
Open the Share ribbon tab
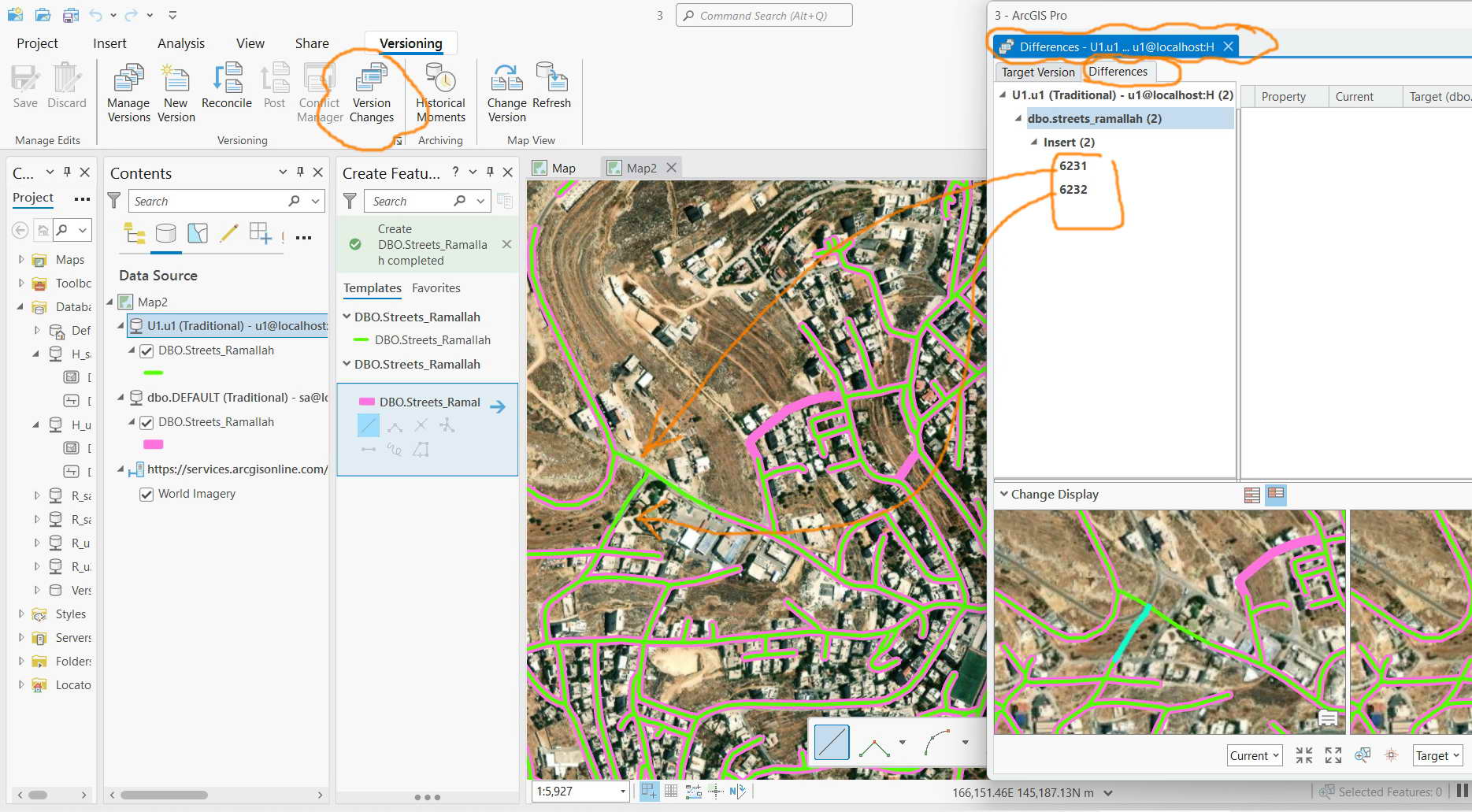(312, 43)
